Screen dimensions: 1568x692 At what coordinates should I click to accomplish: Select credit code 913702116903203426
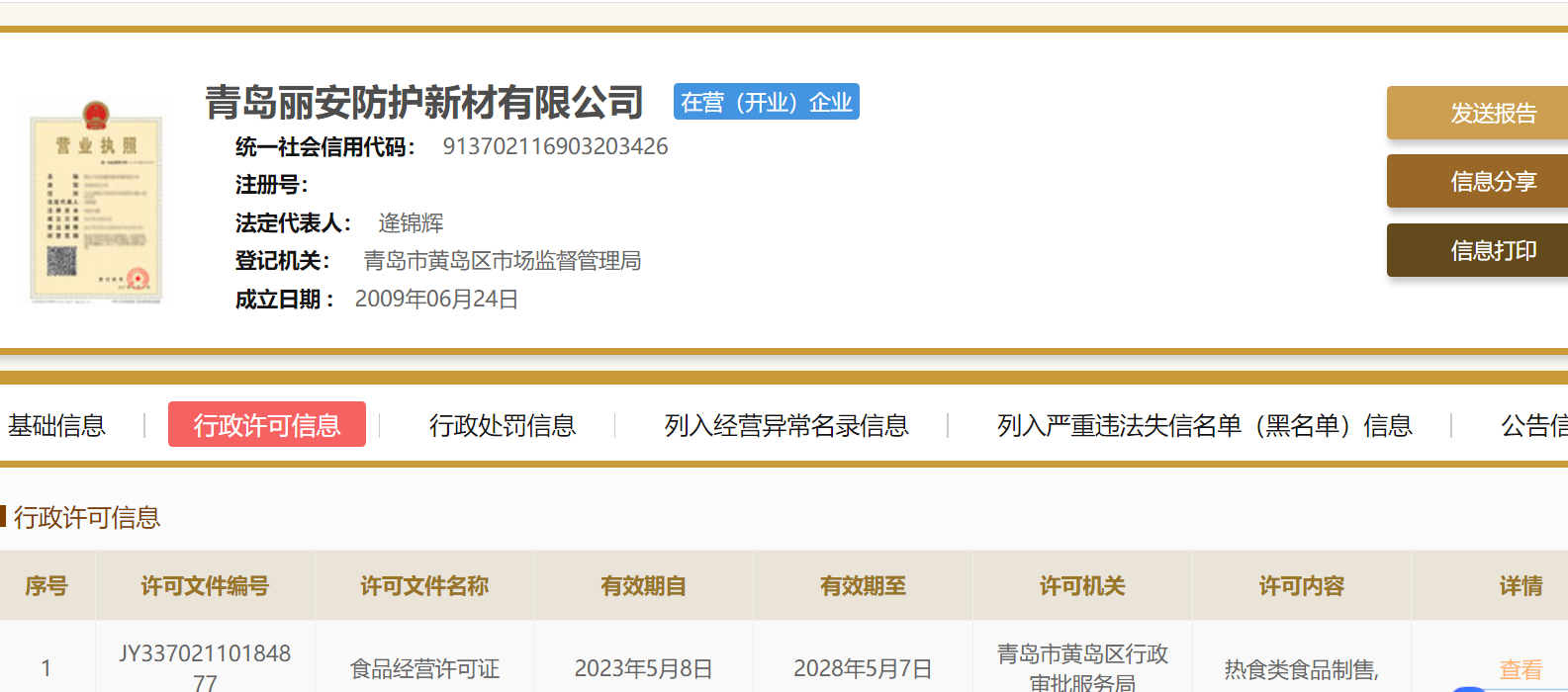point(555,146)
